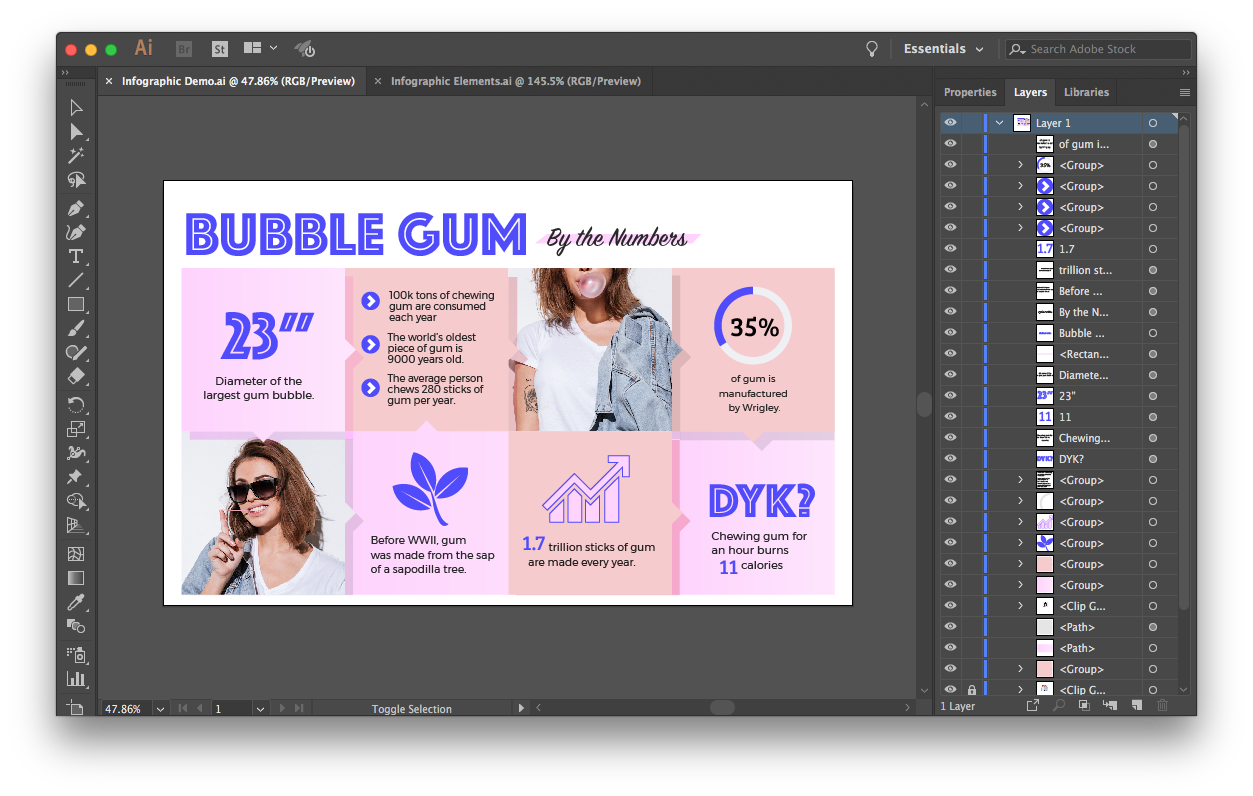1253x796 pixels.
Task: Toggle visibility of 'Before ...' item
Action: (950, 291)
